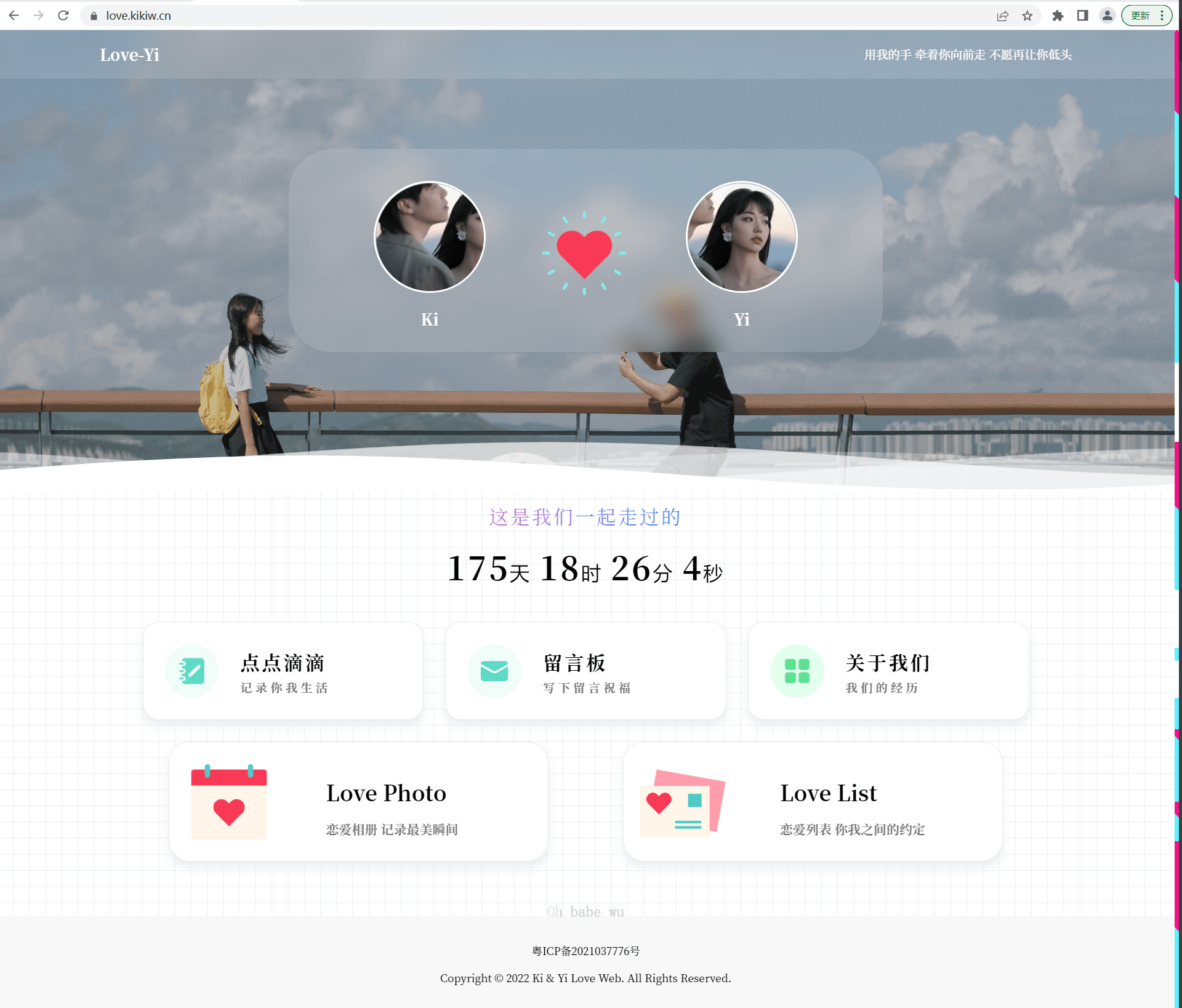Click the ICP number 粤ICP备2021037776号 link
Image resolution: width=1182 pixels, height=1008 pixels.
585,951
